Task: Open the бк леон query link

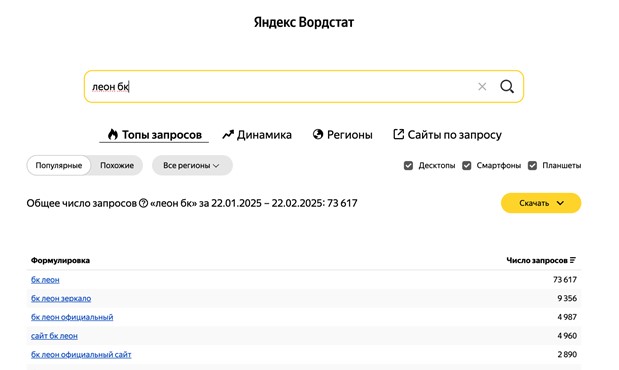Action: (45, 280)
